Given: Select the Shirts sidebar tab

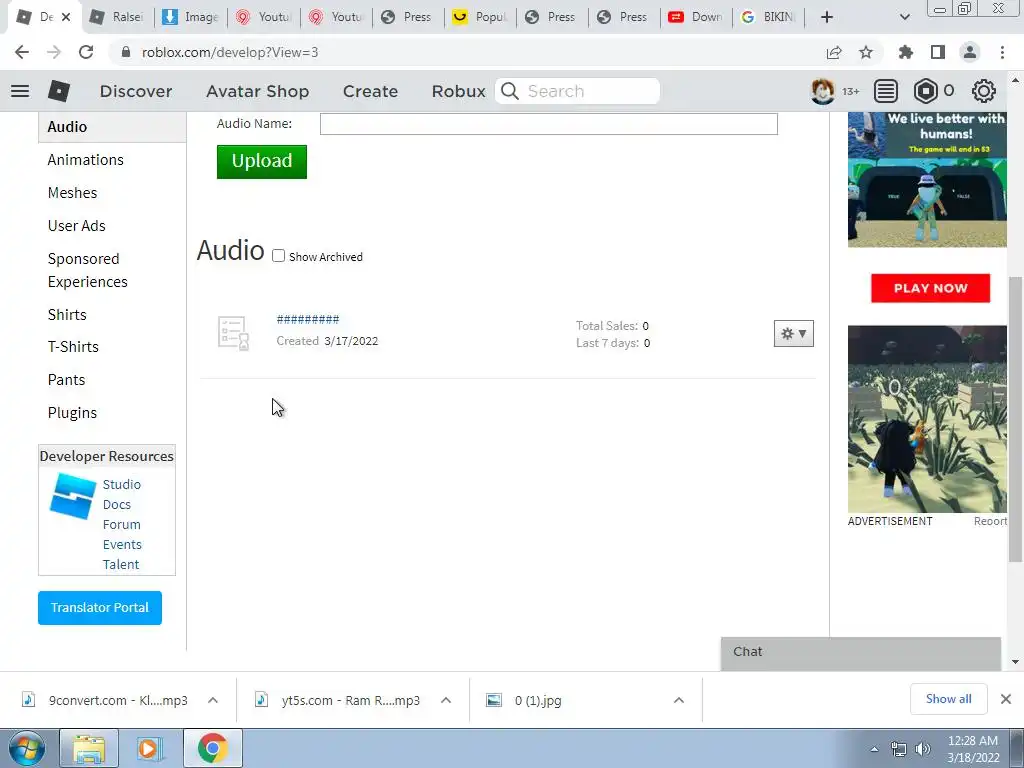Looking at the screenshot, I should [67, 315].
